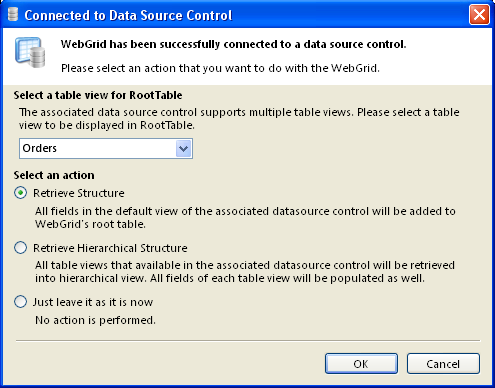Click the database icon in title bar
Viewport: 495px width, 388px height.
point(13,15)
